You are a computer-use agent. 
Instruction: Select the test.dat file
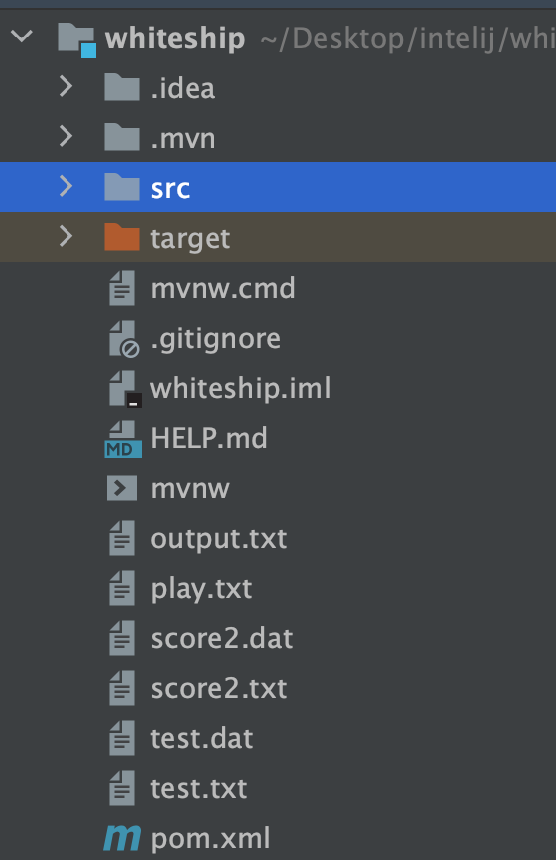(202, 738)
